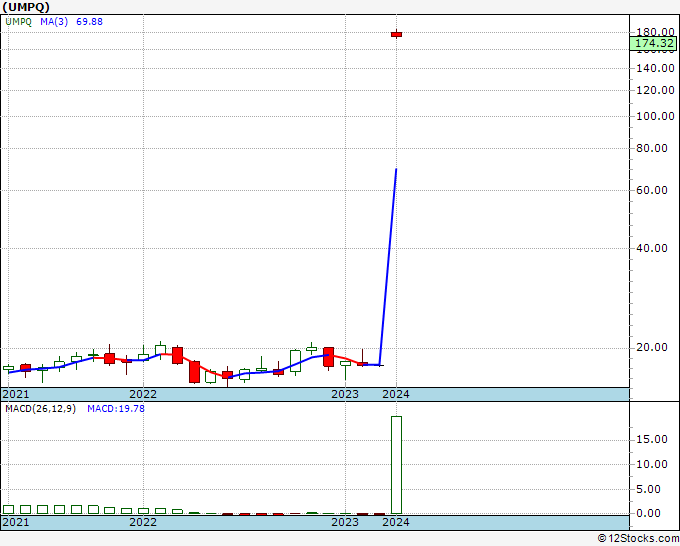Click the MA(3) indicator label

point(54,22)
